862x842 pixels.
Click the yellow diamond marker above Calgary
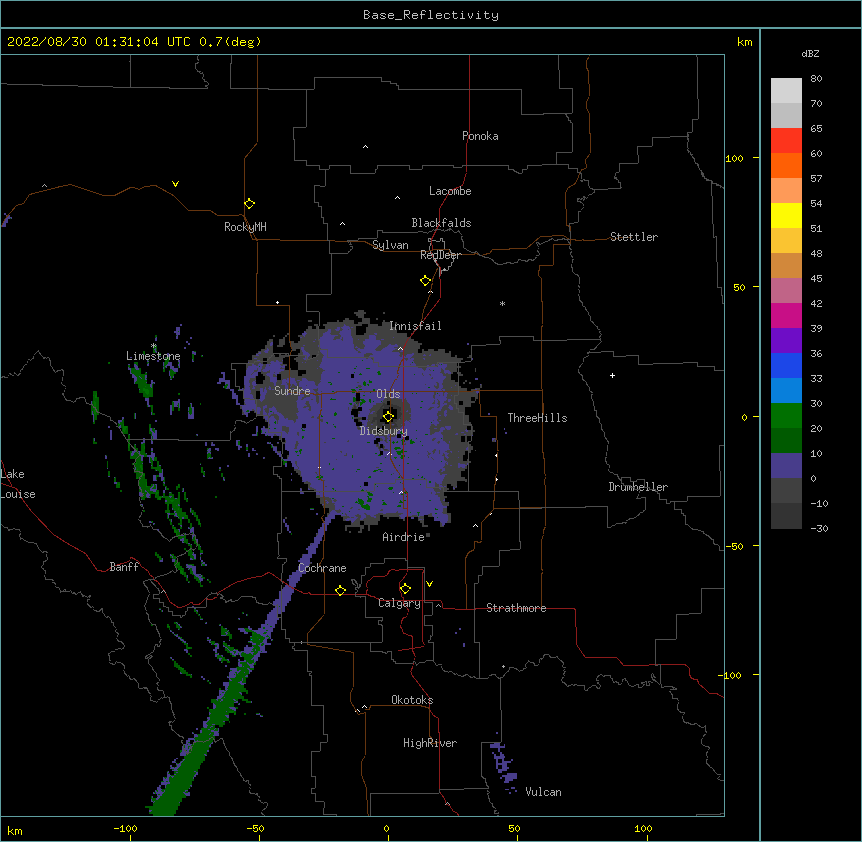(405, 589)
